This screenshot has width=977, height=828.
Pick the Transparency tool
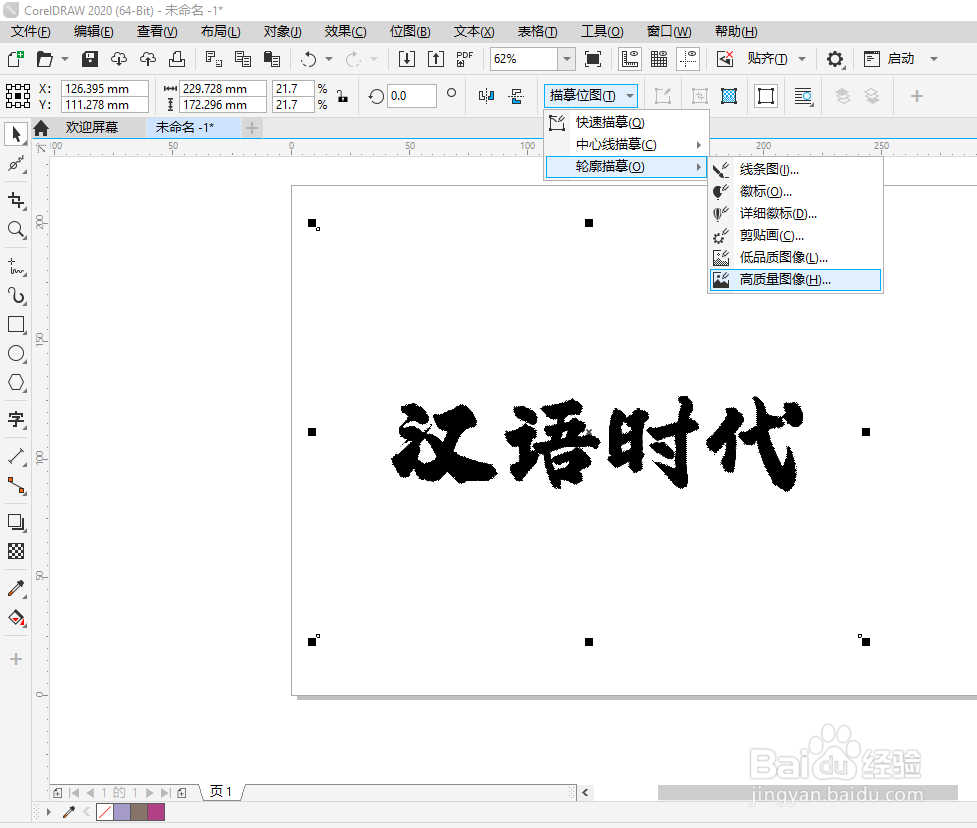coord(15,550)
